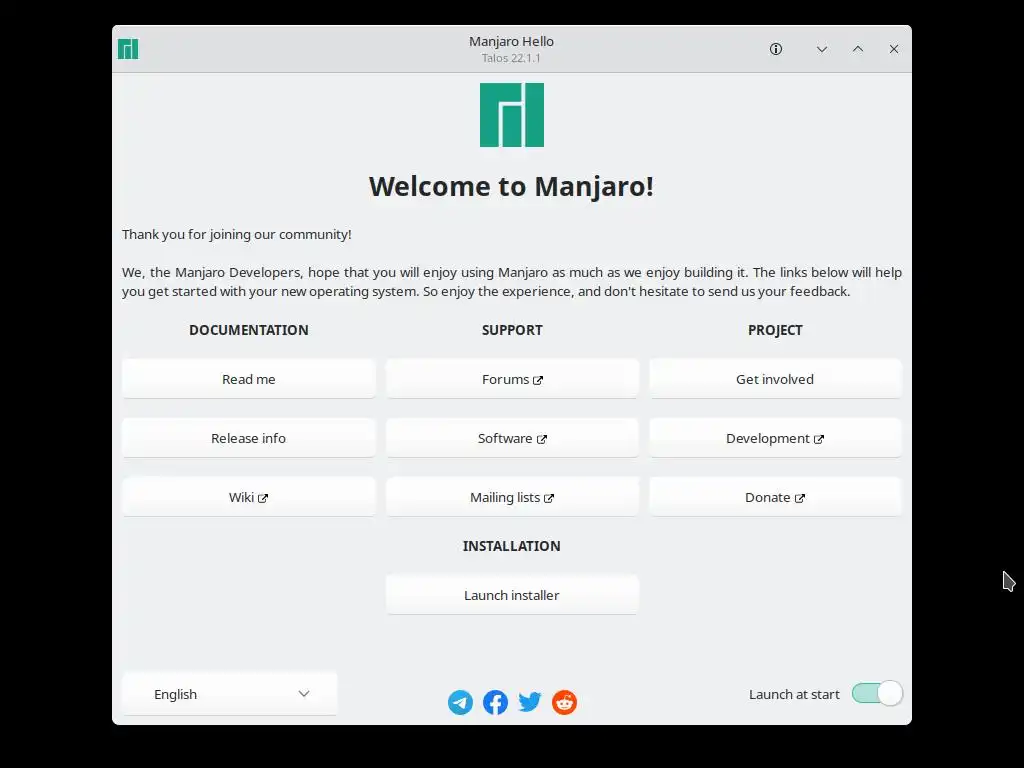Open the Release info page

coord(249,438)
